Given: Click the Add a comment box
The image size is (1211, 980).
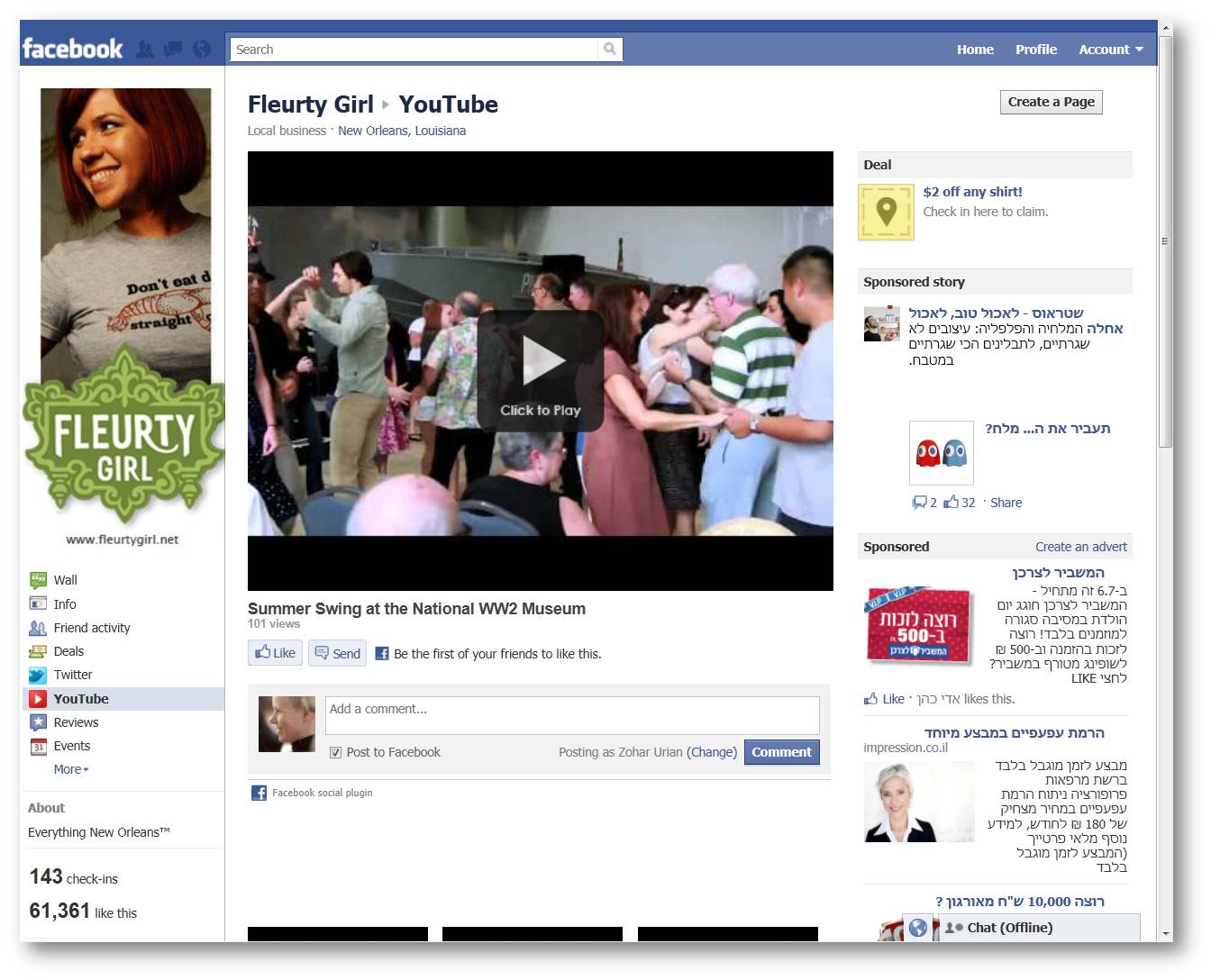Looking at the screenshot, I should tap(572, 715).
